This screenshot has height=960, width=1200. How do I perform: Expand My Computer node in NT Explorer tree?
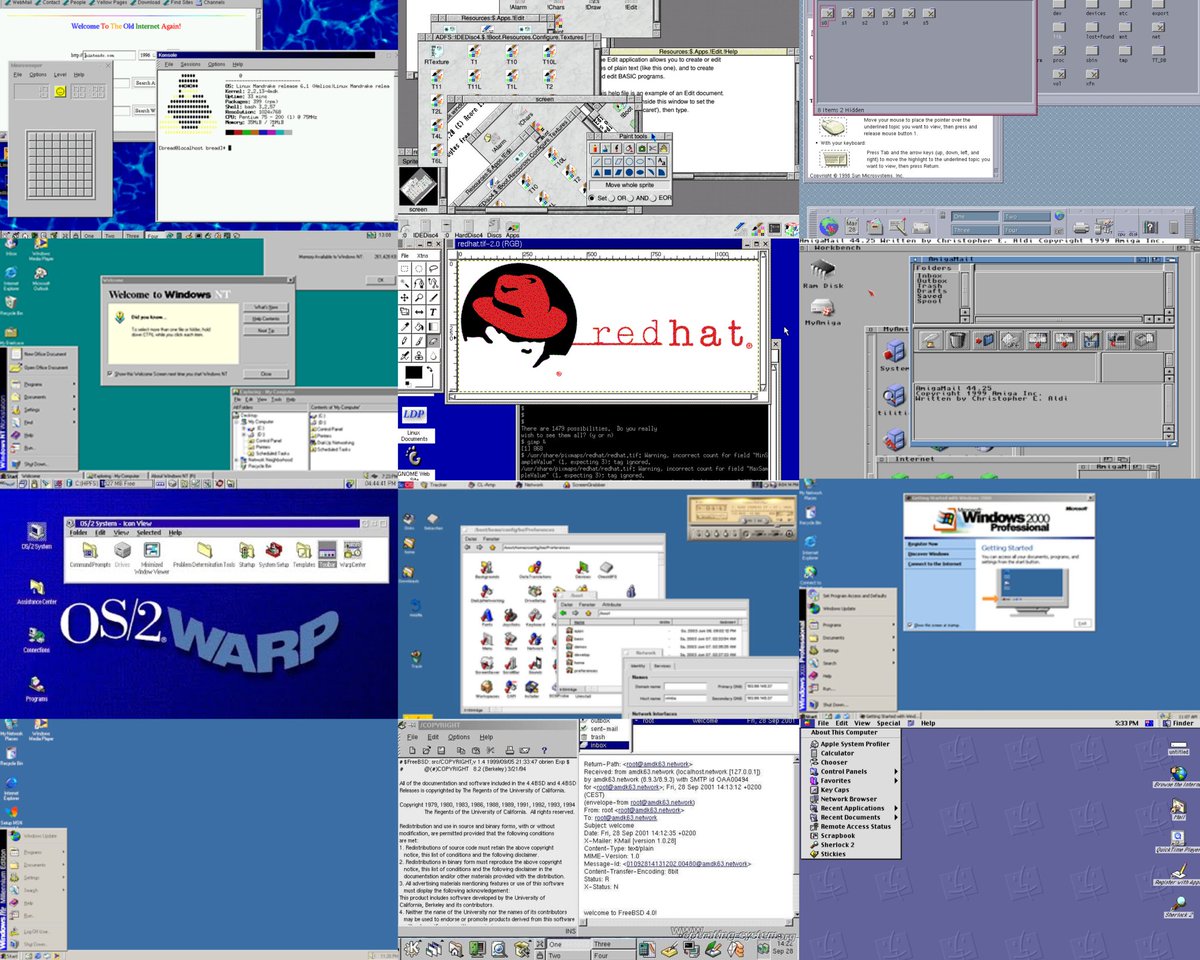[x=236, y=422]
